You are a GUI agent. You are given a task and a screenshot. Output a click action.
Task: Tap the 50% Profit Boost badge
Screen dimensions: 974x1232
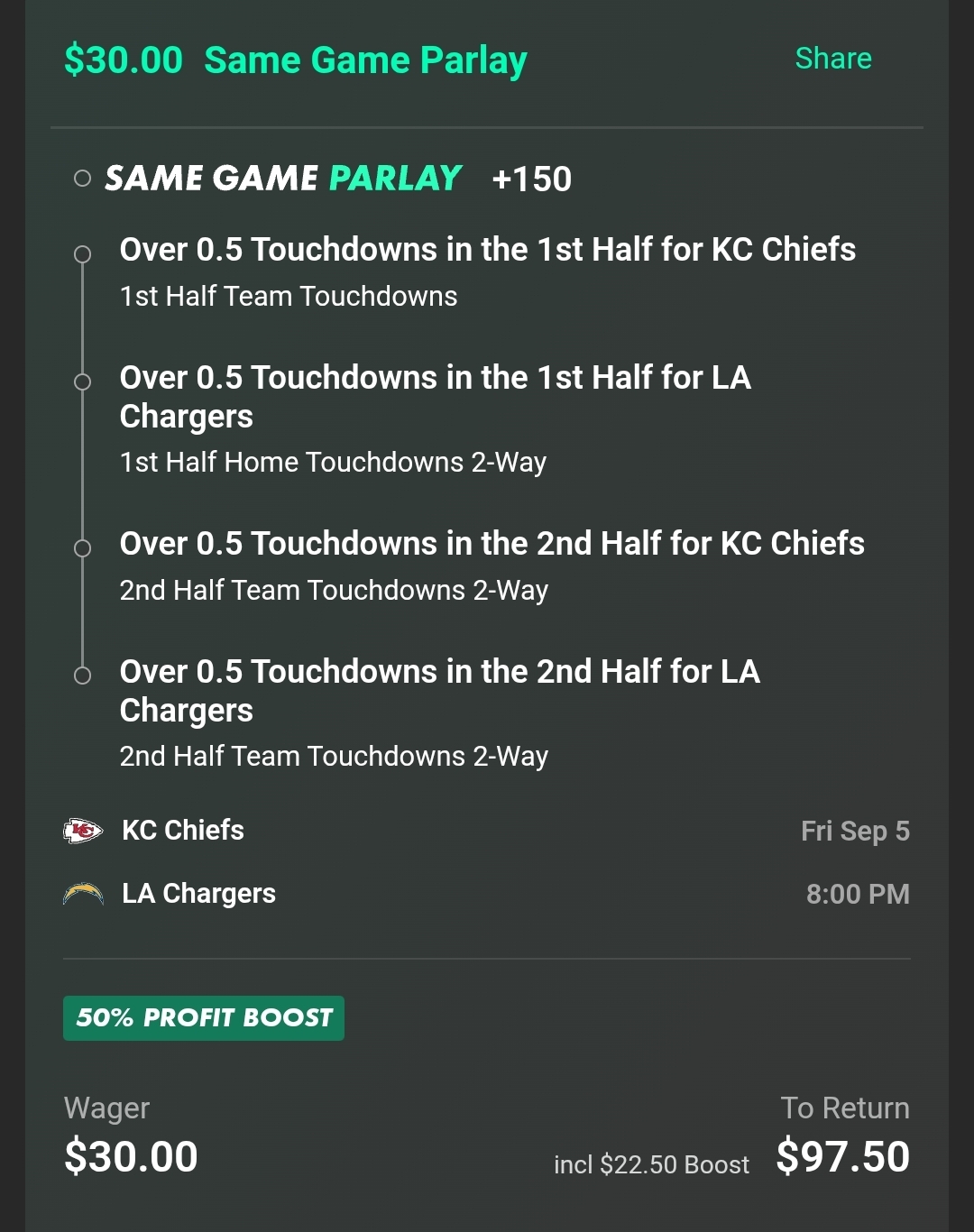tap(204, 1018)
